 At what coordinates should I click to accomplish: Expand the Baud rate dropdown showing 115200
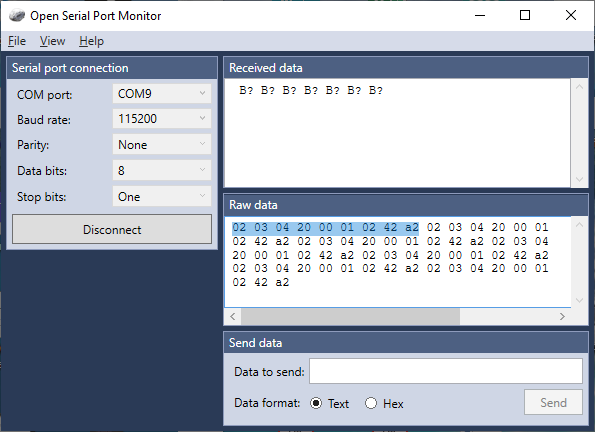tap(162, 119)
